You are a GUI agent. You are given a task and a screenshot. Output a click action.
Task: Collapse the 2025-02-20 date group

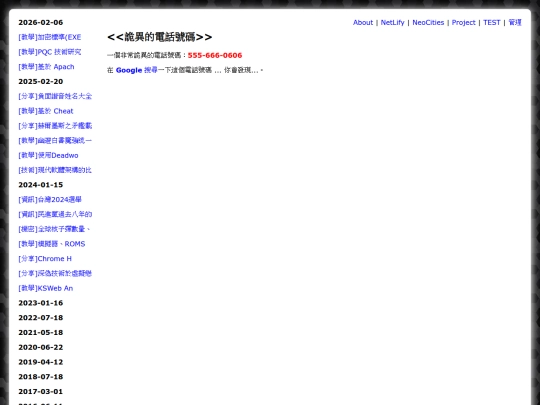click(41, 82)
